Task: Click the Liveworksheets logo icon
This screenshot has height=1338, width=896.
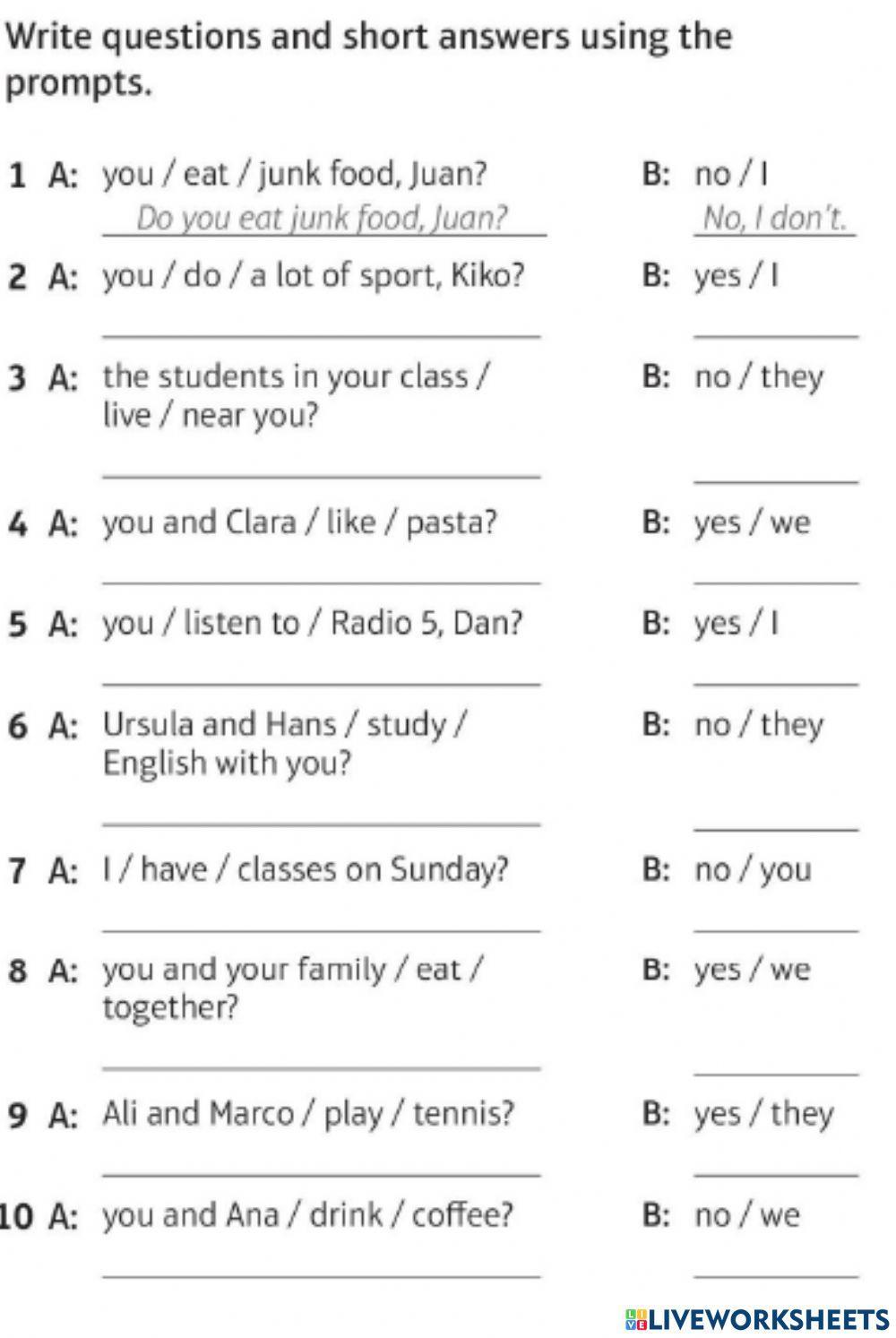Action: (x=635, y=1318)
